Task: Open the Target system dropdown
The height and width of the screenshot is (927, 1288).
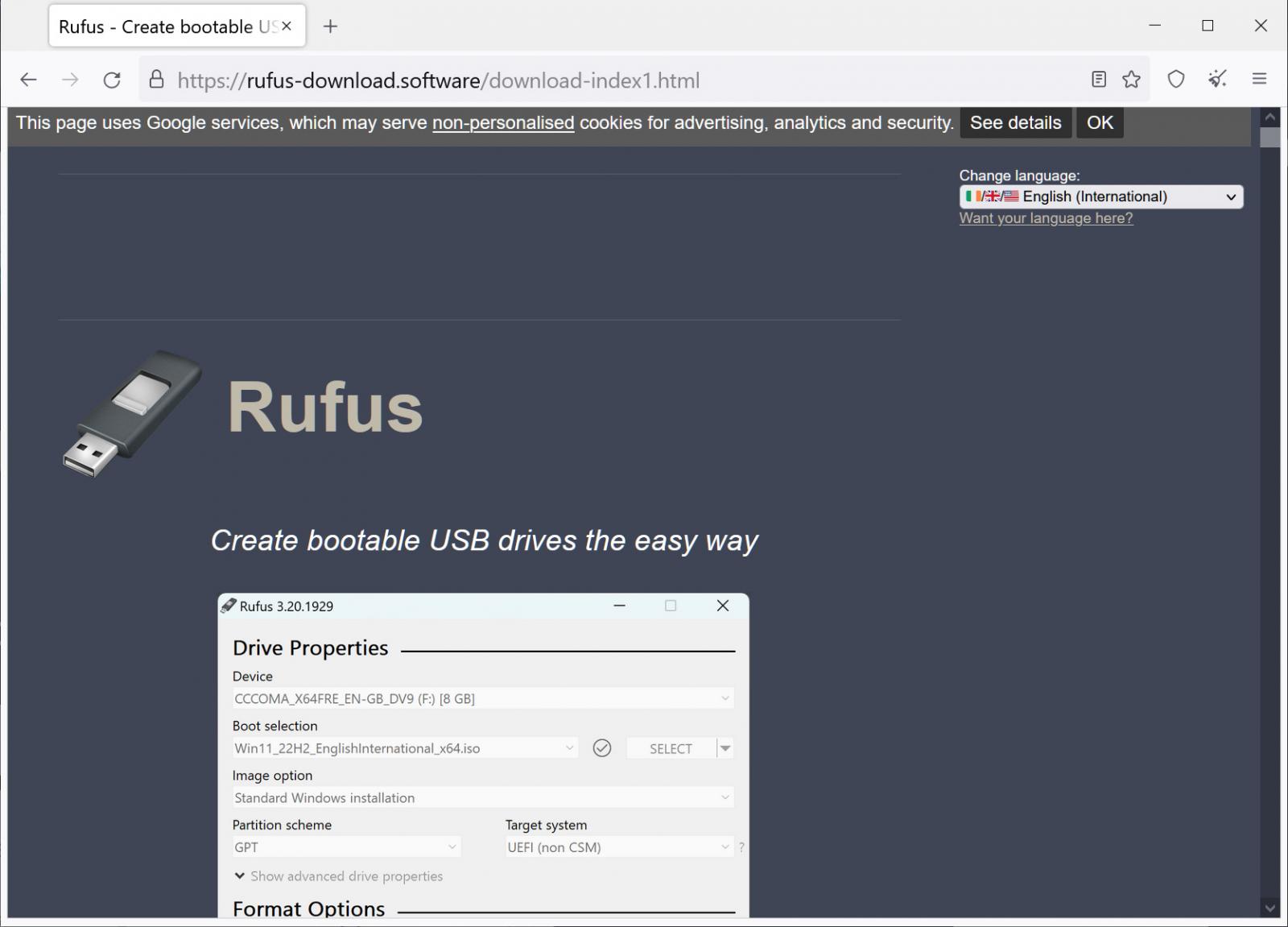Action: click(619, 847)
